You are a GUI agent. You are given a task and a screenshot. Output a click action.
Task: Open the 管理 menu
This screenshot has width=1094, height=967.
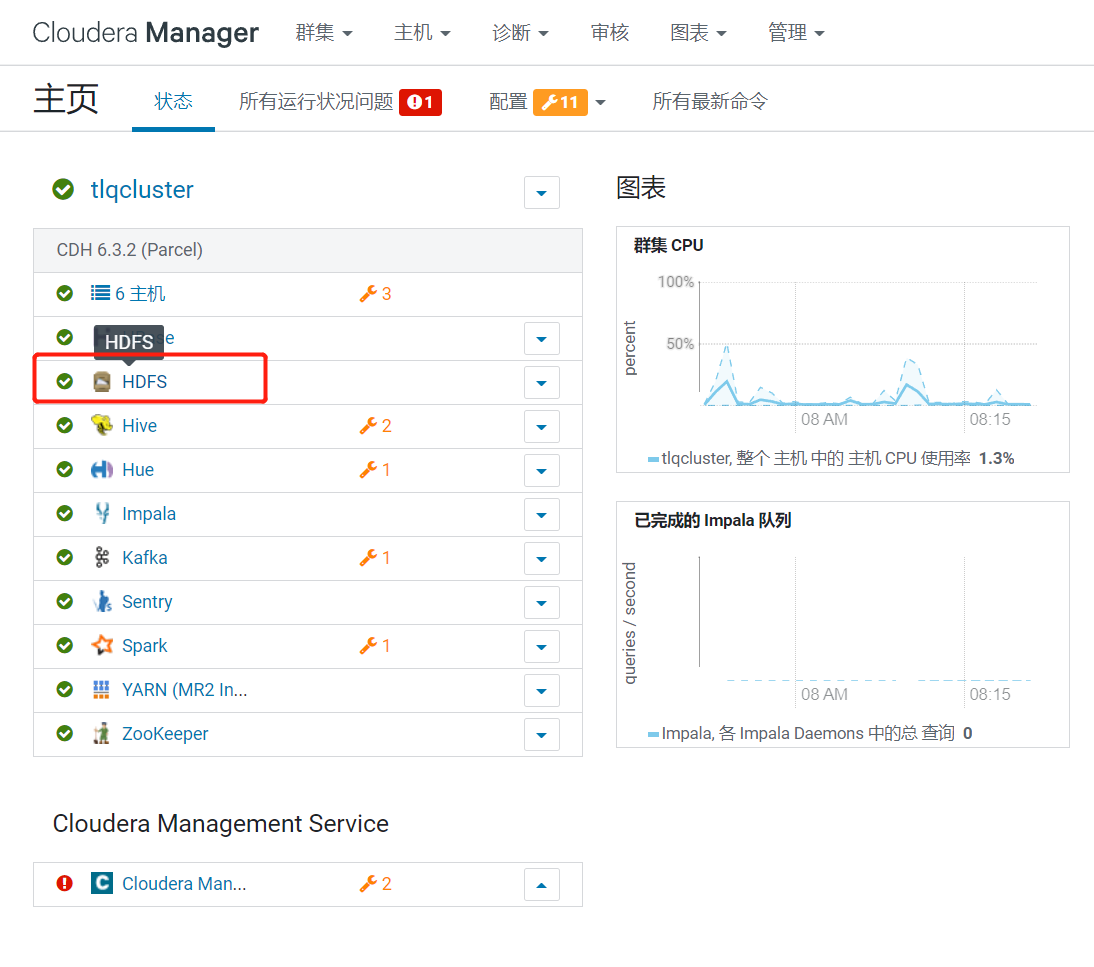pyautogui.click(x=796, y=33)
